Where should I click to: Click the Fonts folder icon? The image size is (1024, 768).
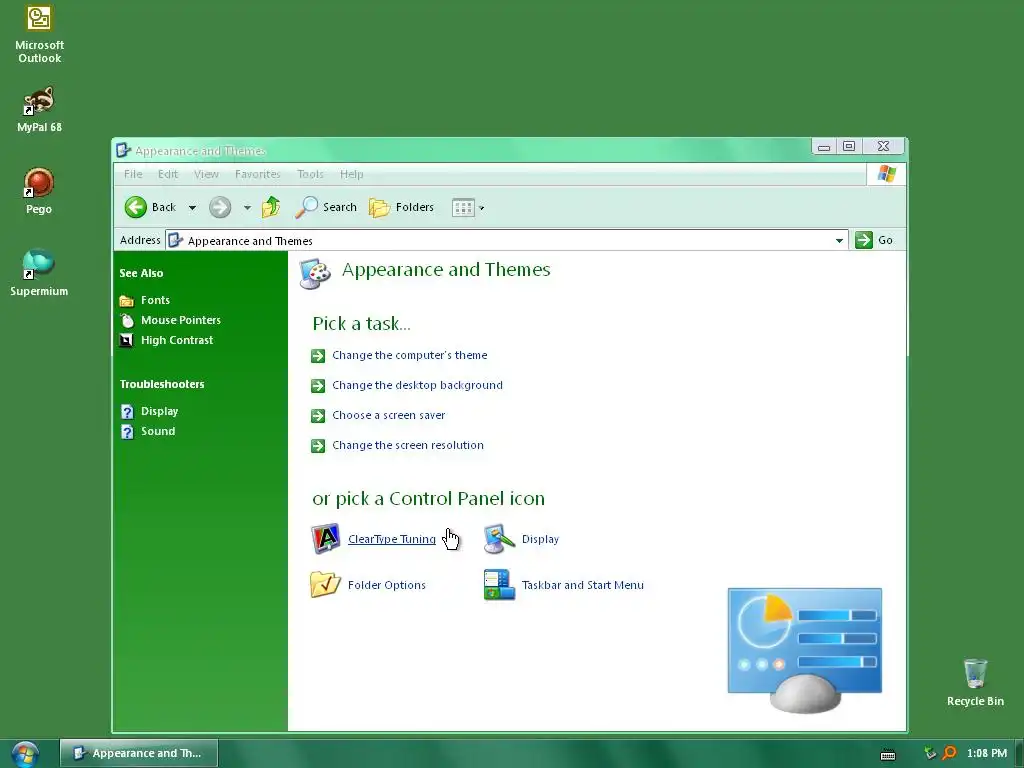(127, 300)
